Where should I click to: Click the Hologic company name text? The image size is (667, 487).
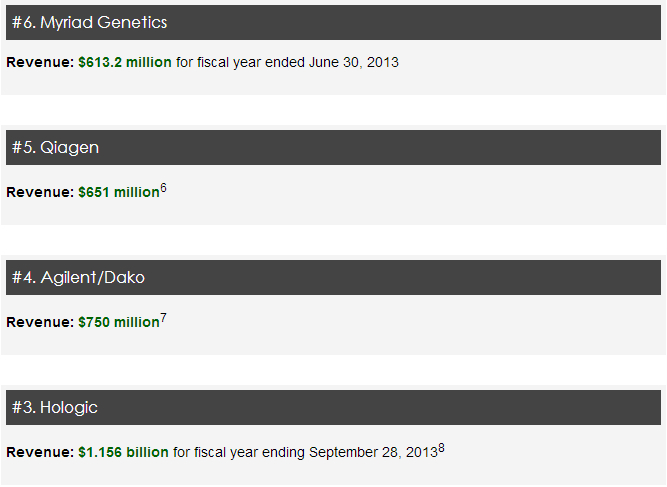69,407
